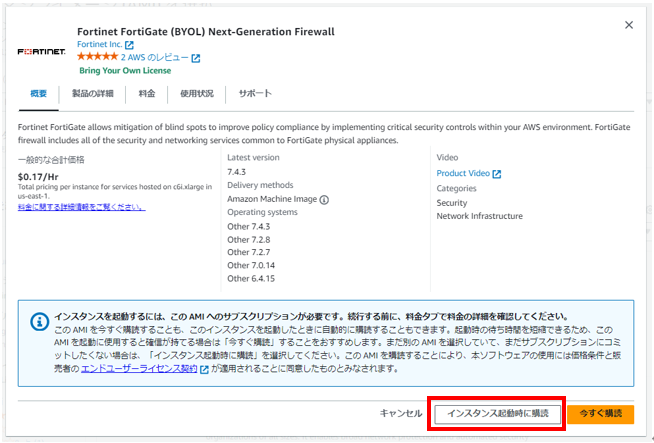Click the Other 6.4.15 entry
This screenshot has width=654, height=443.
251,279
